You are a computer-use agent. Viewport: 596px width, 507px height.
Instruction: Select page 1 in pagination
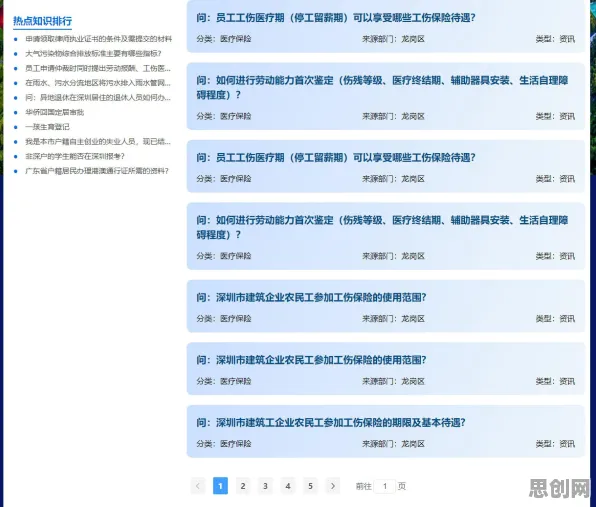220,486
